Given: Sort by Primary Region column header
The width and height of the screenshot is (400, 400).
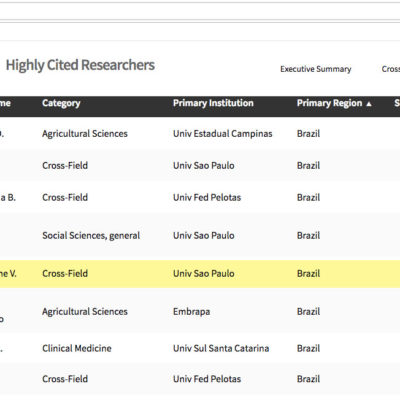Looking at the screenshot, I should point(329,103).
